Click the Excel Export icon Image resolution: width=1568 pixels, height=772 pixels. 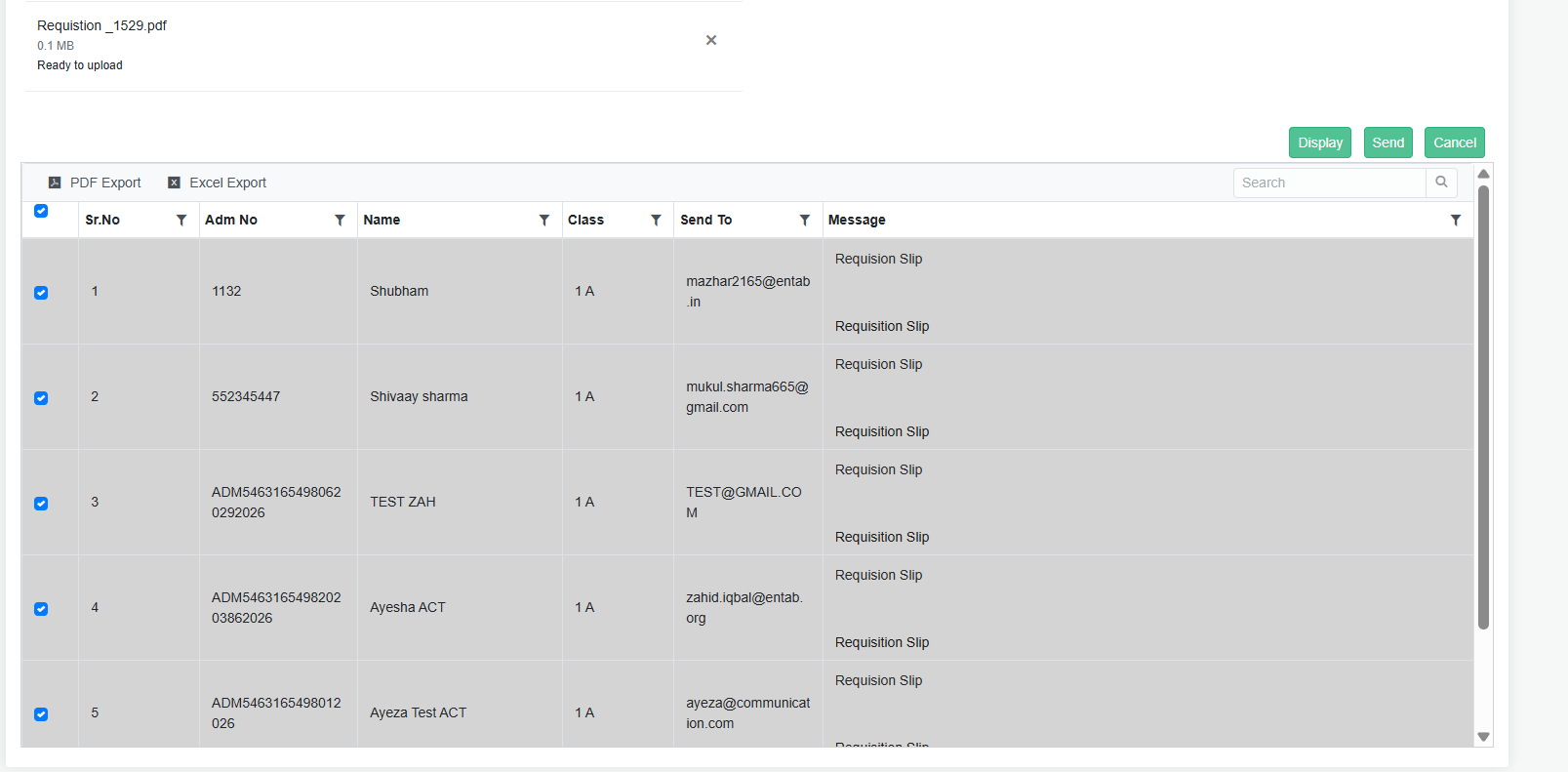coord(174,183)
